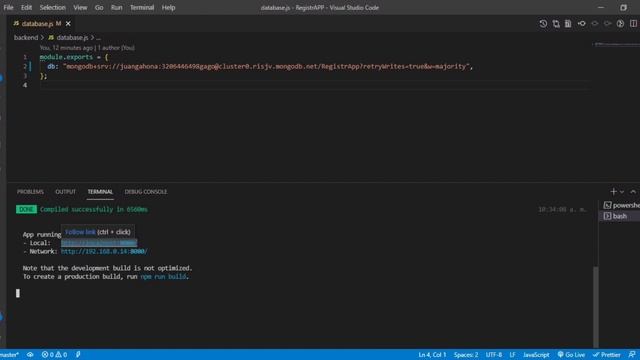Image resolution: width=640 pixels, height=360 pixels.
Task: Click Prettier status in status bar
Action: point(607,355)
